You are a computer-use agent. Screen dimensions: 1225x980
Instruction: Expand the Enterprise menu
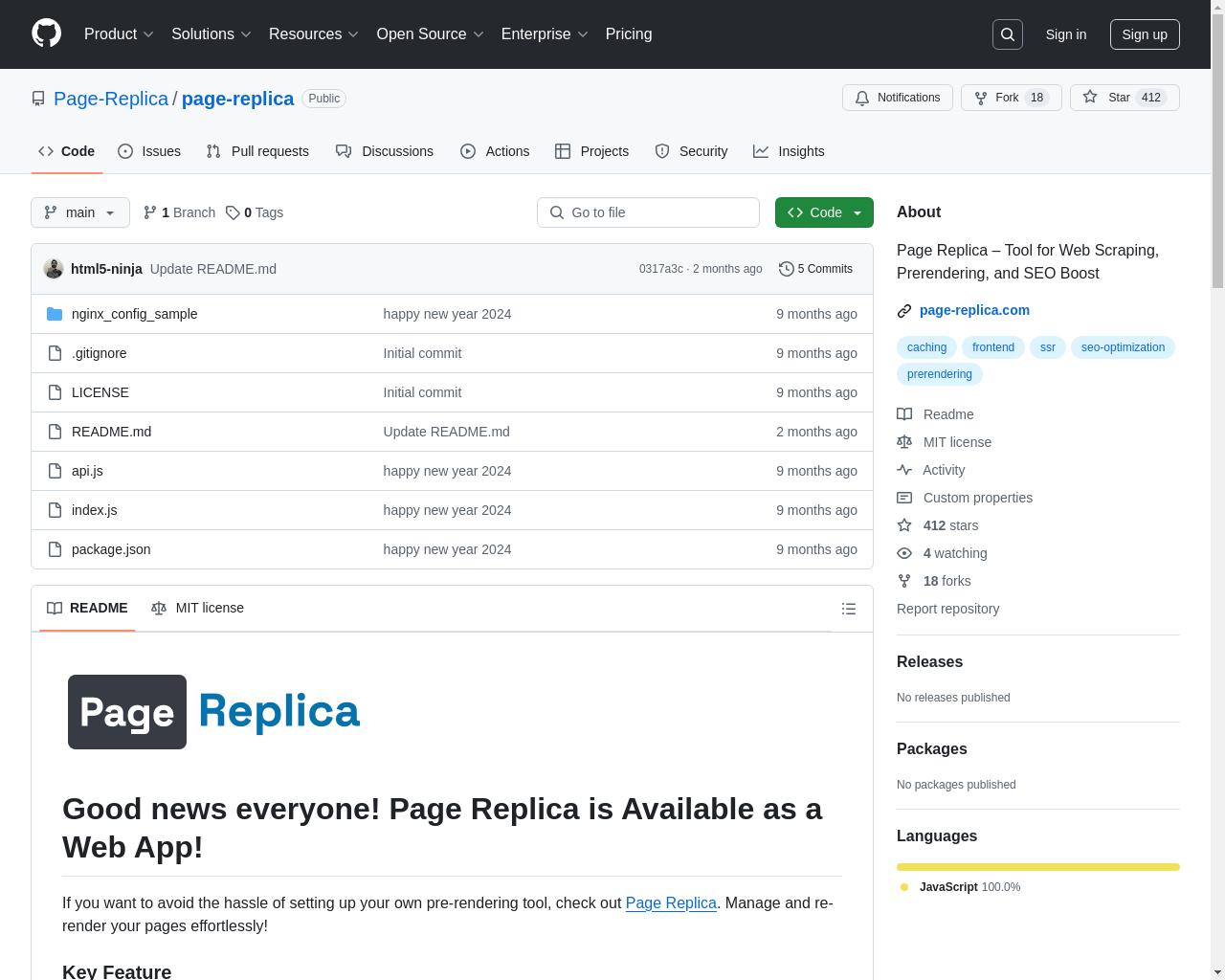pyautogui.click(x=545, y=33)
